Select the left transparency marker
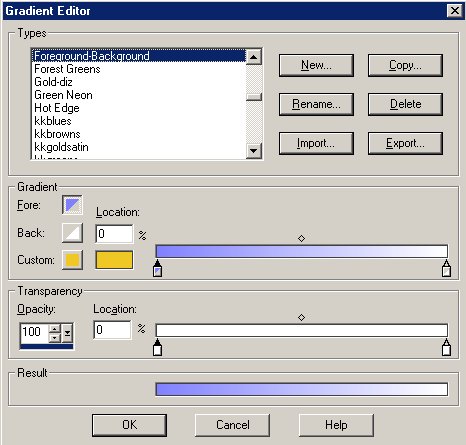466x445 pixels. (157, 347)
